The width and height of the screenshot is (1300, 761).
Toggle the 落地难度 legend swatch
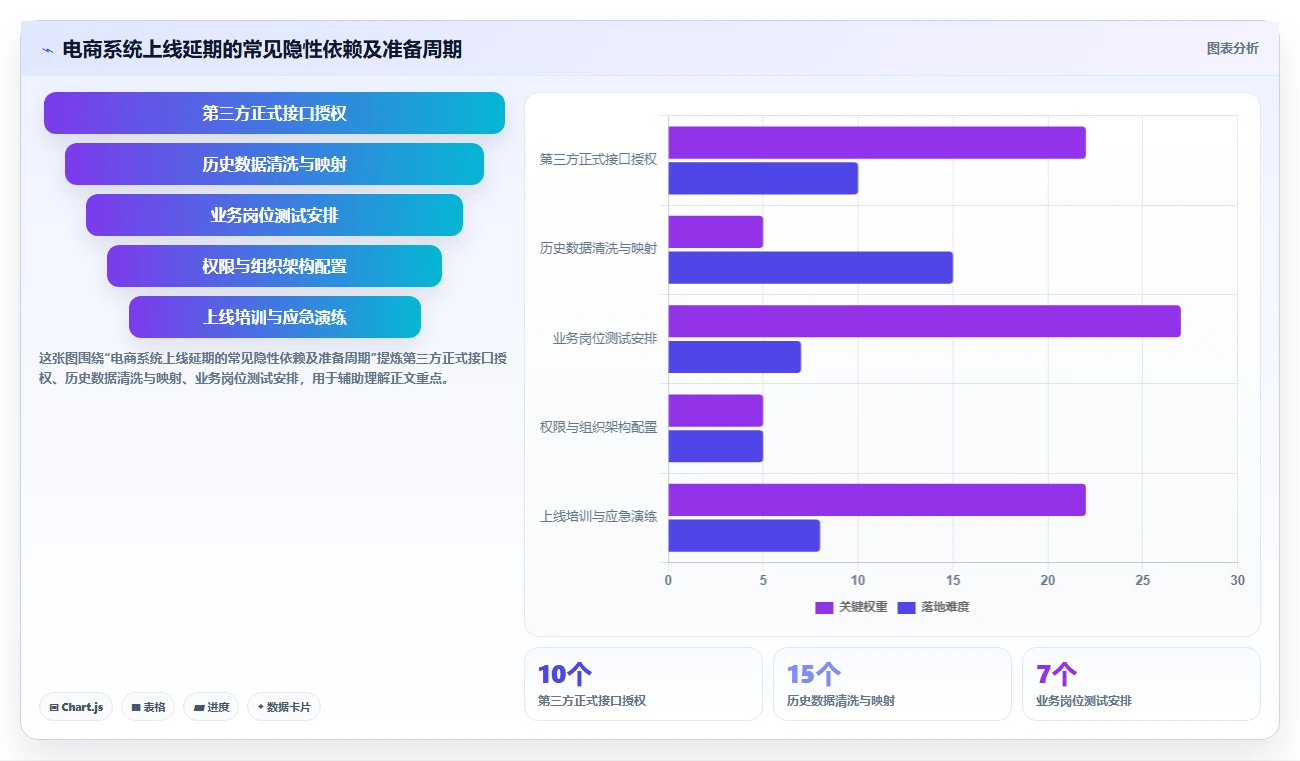pyautogui.click(x=906, y=607)
